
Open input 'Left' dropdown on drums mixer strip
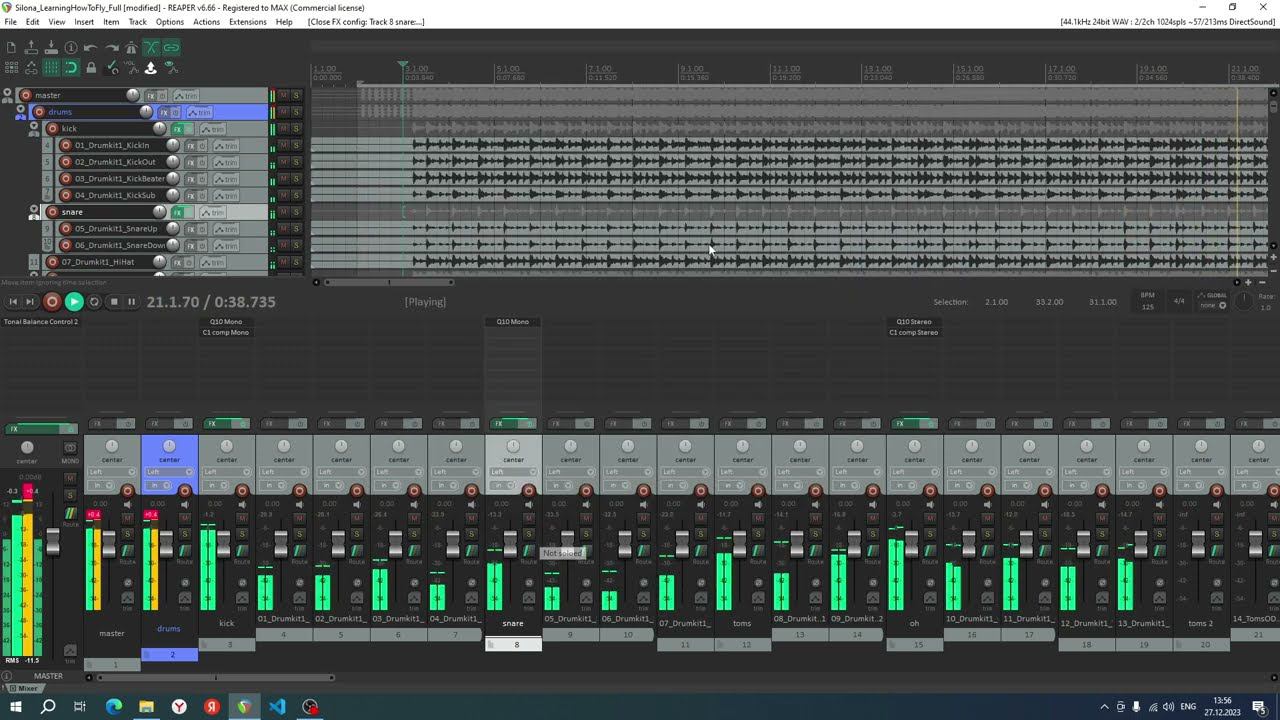coord(169,472)
